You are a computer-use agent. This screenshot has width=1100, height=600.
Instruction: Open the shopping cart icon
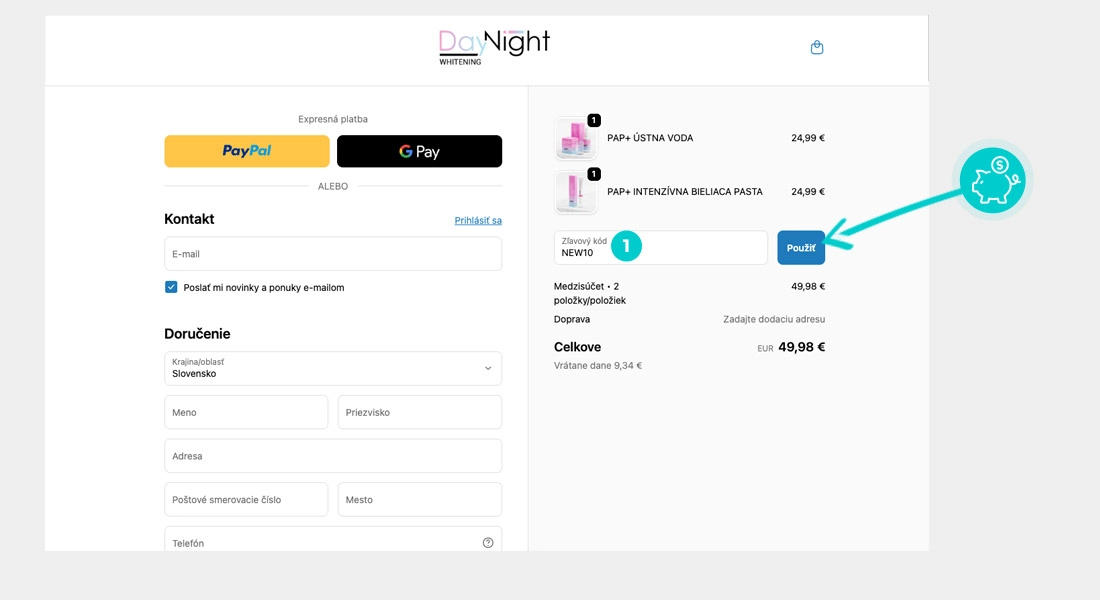[x=817, y=46]
